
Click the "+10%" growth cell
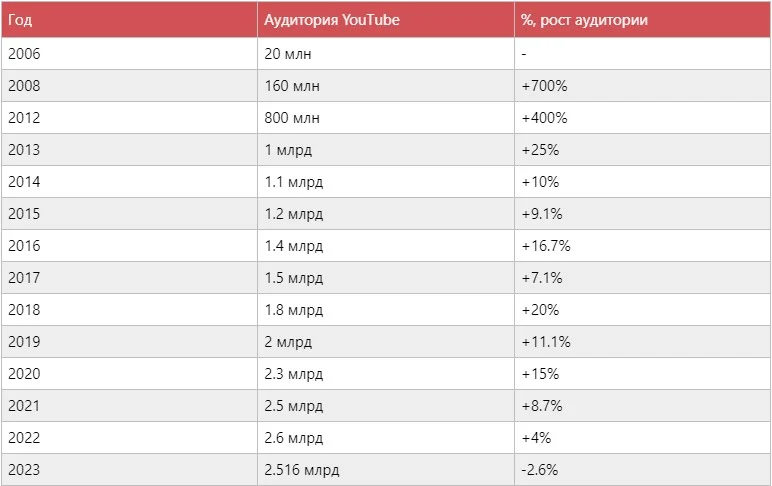[540, 182]
